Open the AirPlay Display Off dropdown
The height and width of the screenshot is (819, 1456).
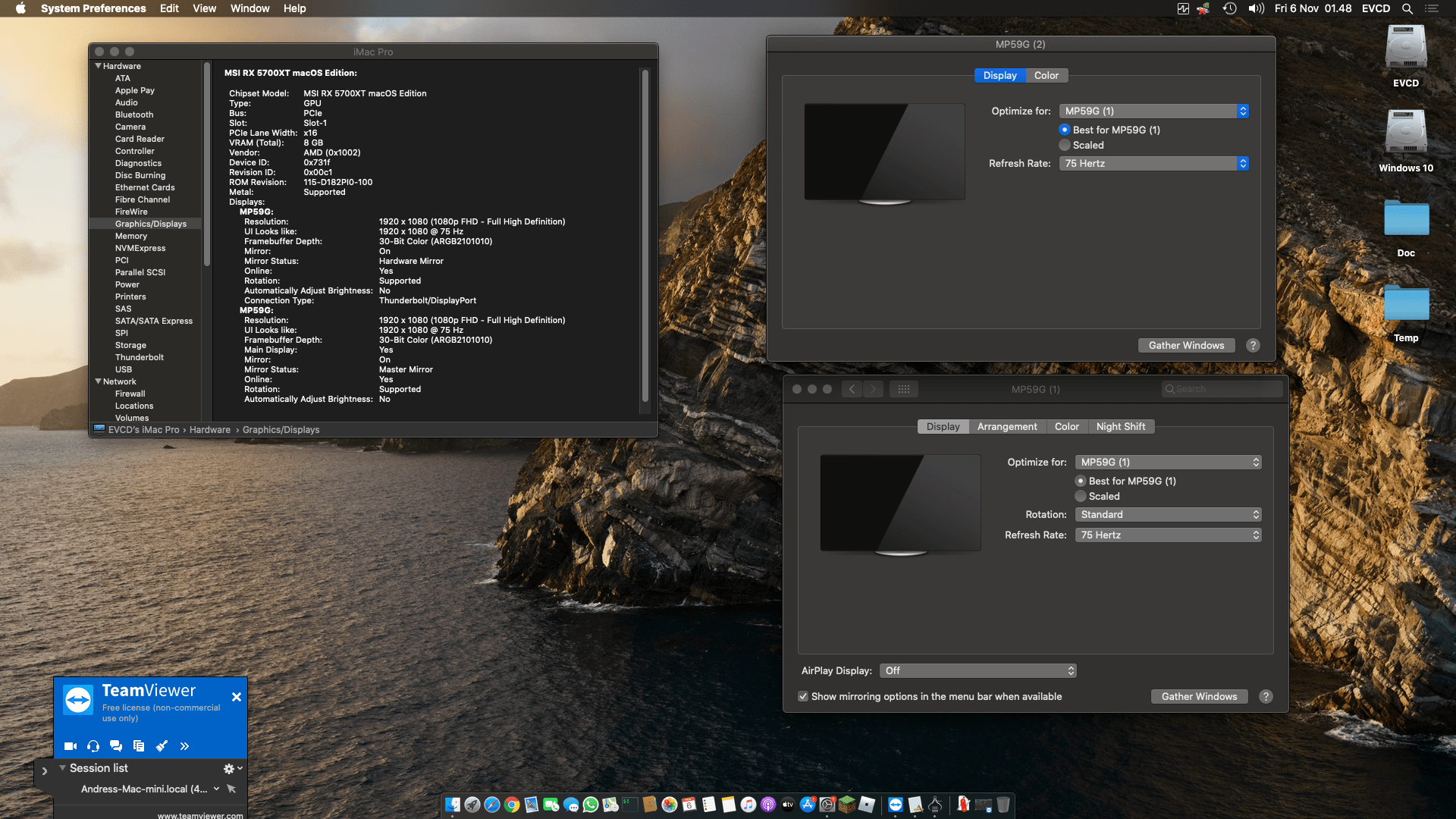(x=977, y=670)
